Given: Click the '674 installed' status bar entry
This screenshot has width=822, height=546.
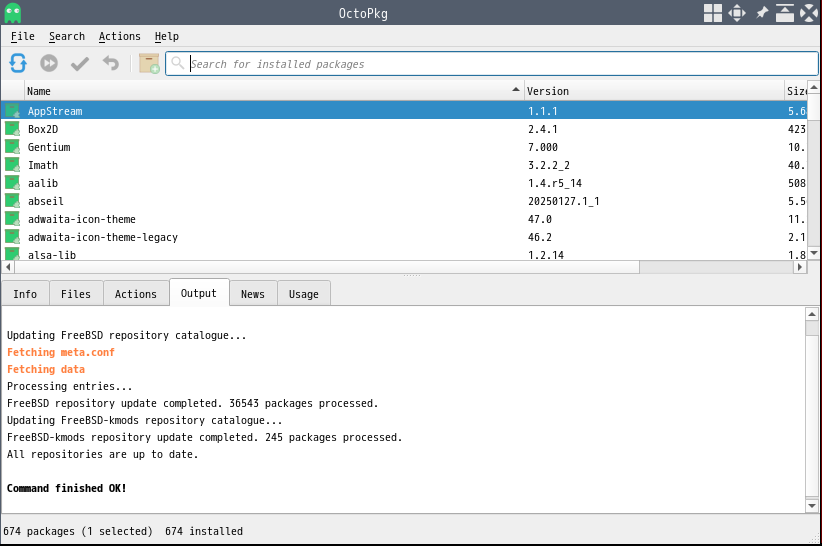Looking at the screenshot, I should 204,531.
